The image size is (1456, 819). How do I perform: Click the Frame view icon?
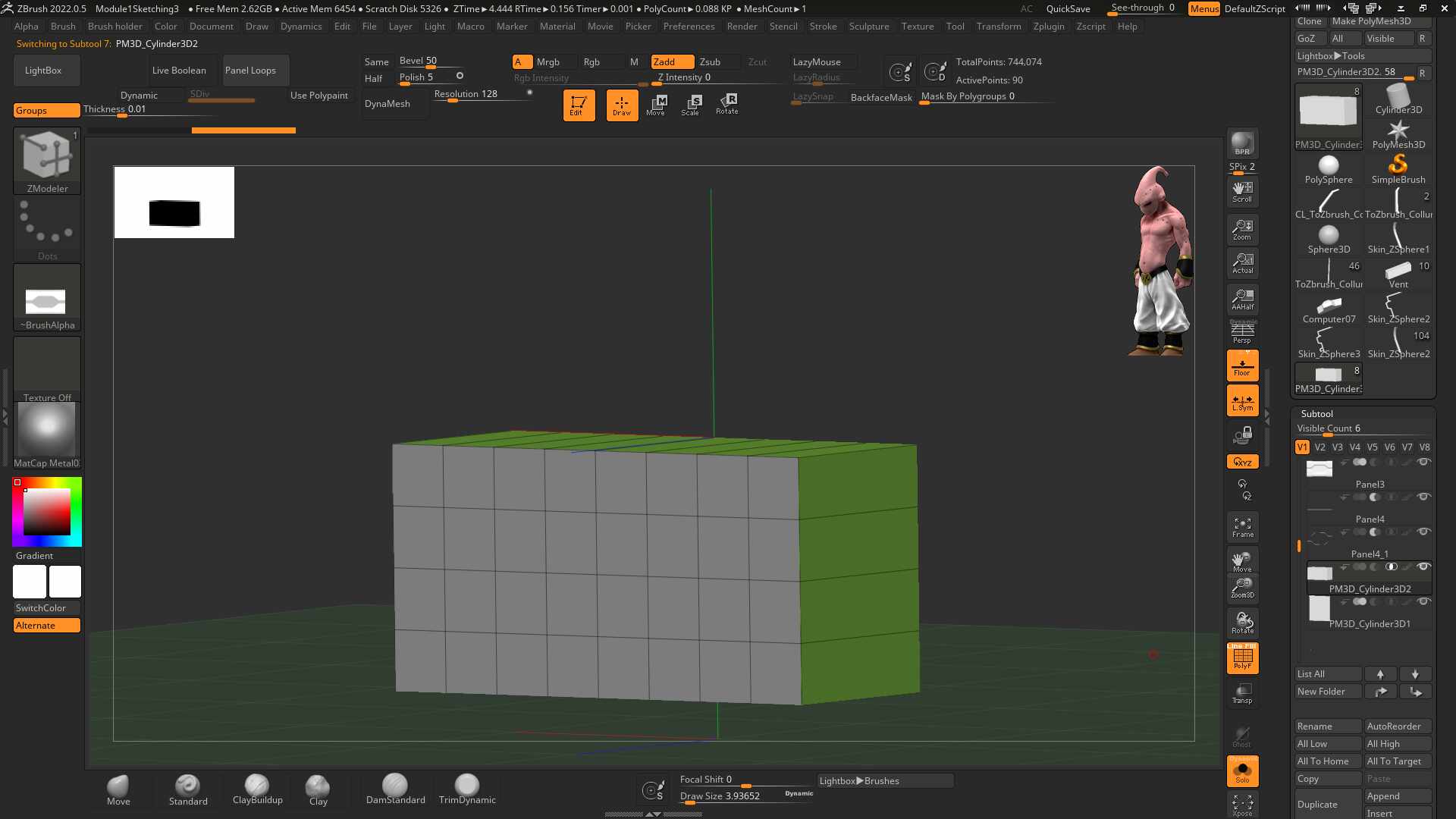coord(1242,527)
